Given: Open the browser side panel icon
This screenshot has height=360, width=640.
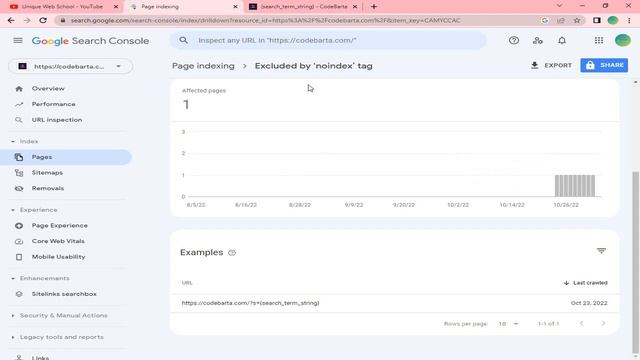Looking at the screenshot, I should click(x=597, y=20).
